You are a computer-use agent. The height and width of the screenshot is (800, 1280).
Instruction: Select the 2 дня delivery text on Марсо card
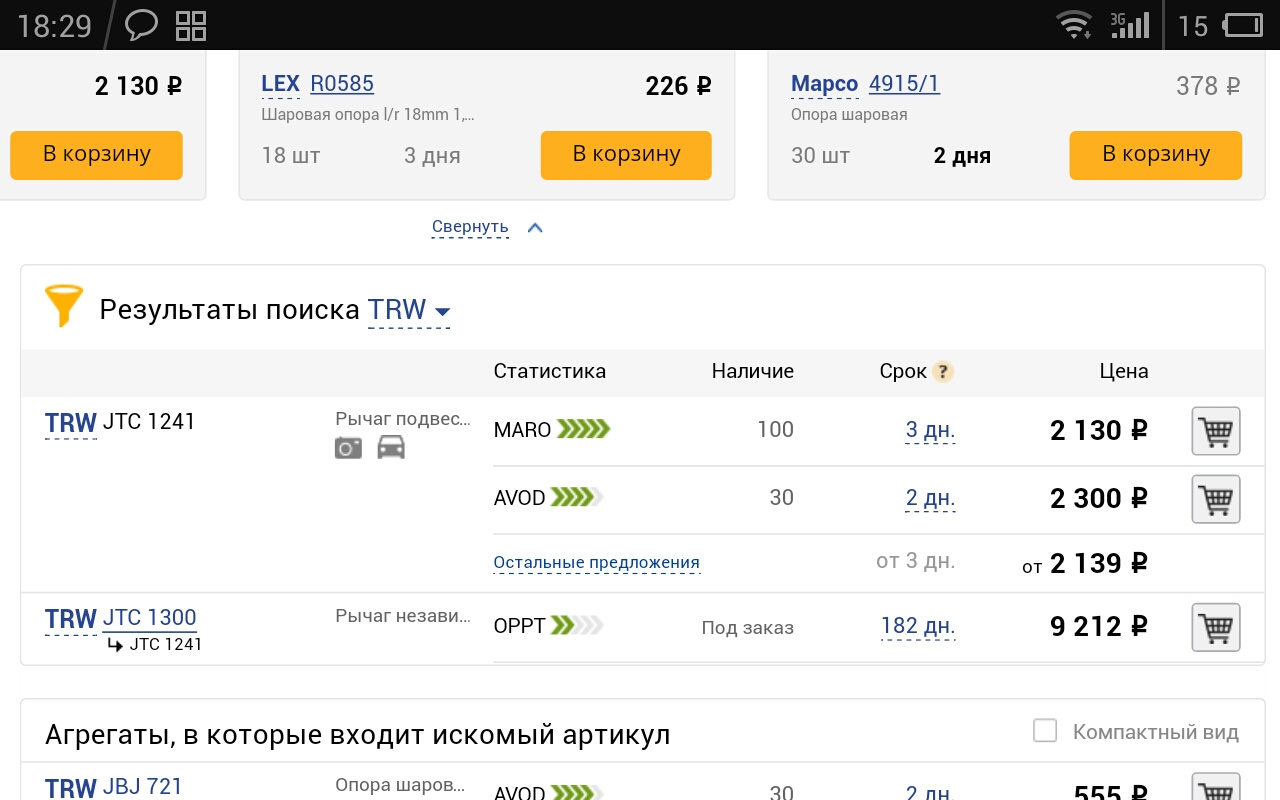962,156
